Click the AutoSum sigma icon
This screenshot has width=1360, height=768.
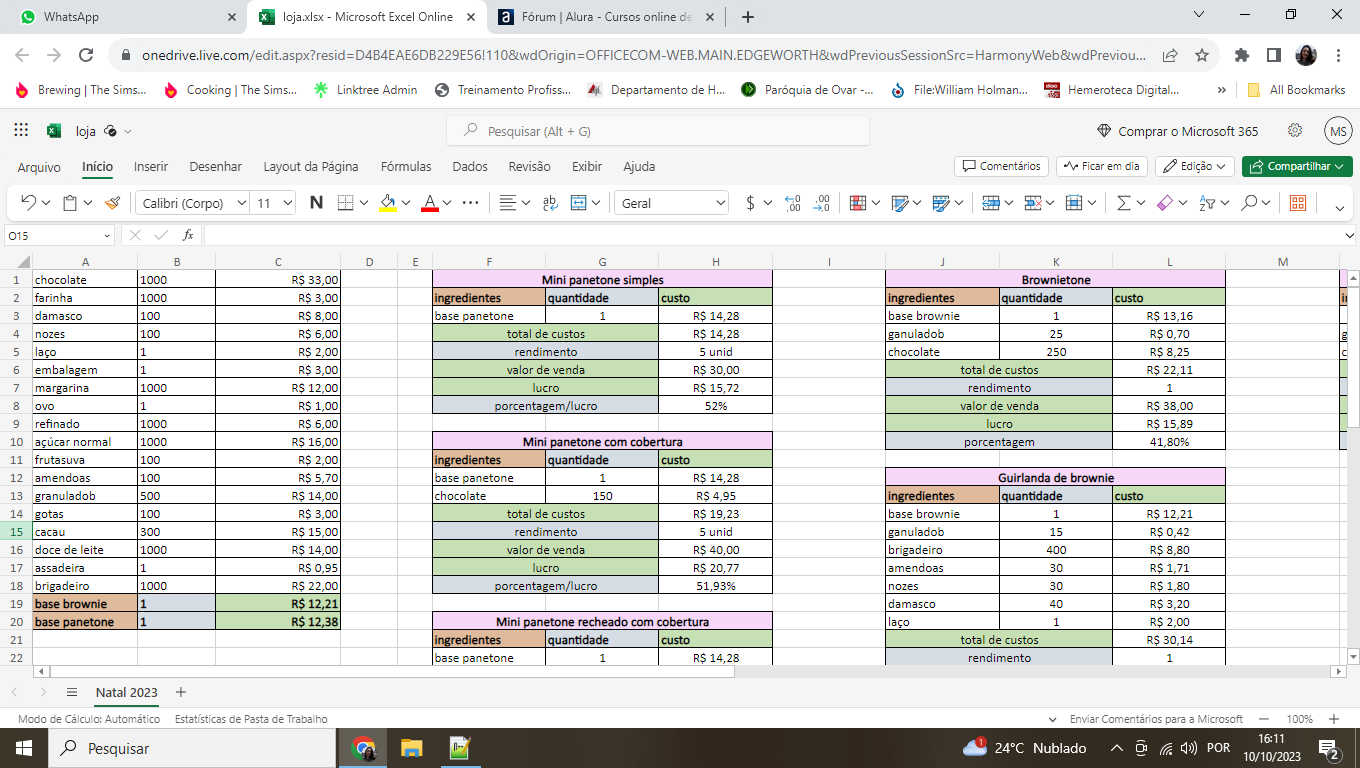1123,203
